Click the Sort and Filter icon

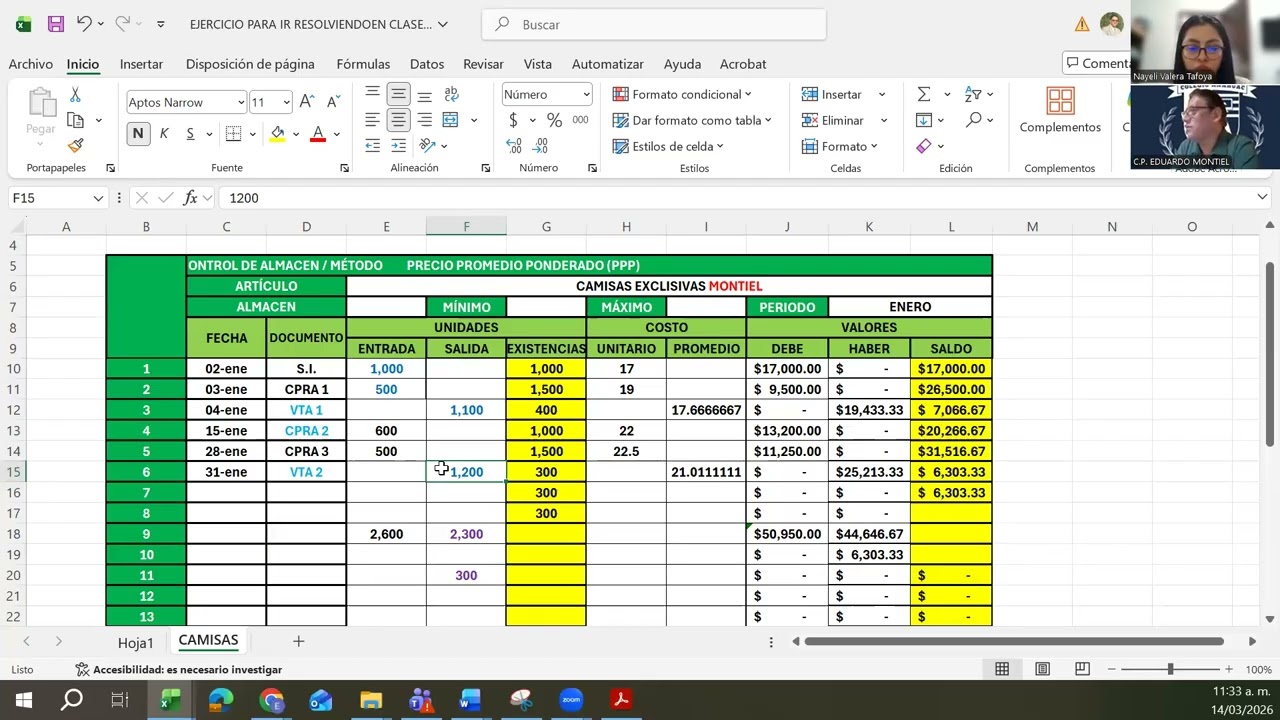click(973, 94)
